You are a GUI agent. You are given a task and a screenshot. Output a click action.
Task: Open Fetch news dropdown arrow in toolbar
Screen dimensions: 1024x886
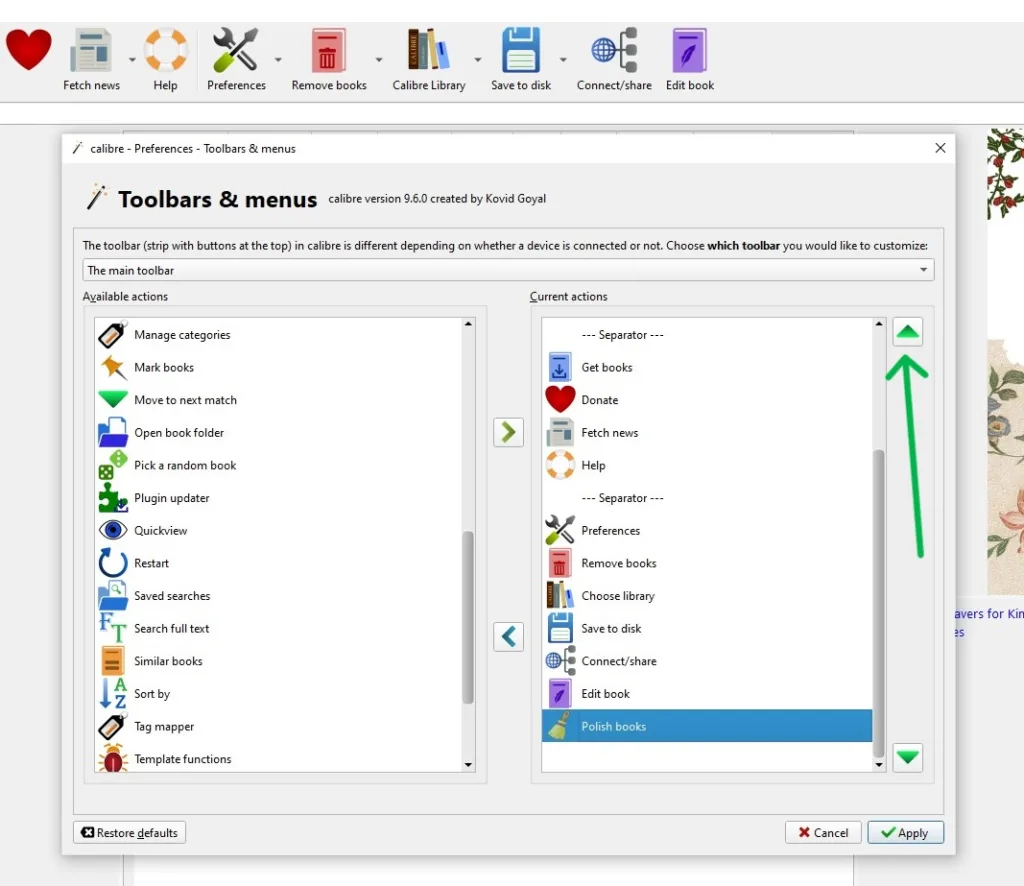(x=132, y=59)
